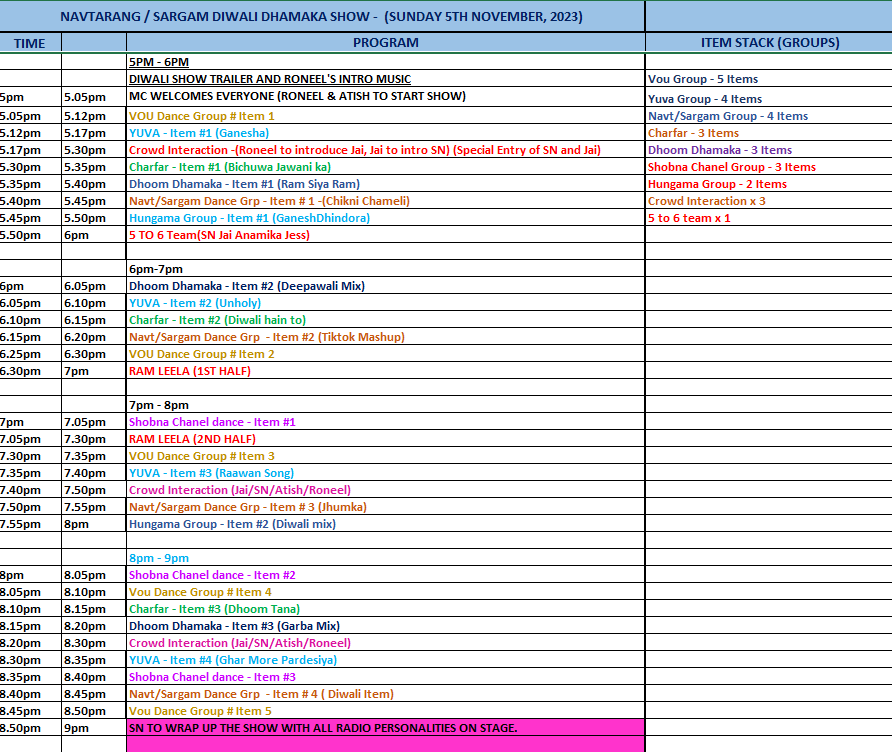
Task: Select item stack cell 'Crowd Interaction x 3'
Action: (x=769, y=201)
